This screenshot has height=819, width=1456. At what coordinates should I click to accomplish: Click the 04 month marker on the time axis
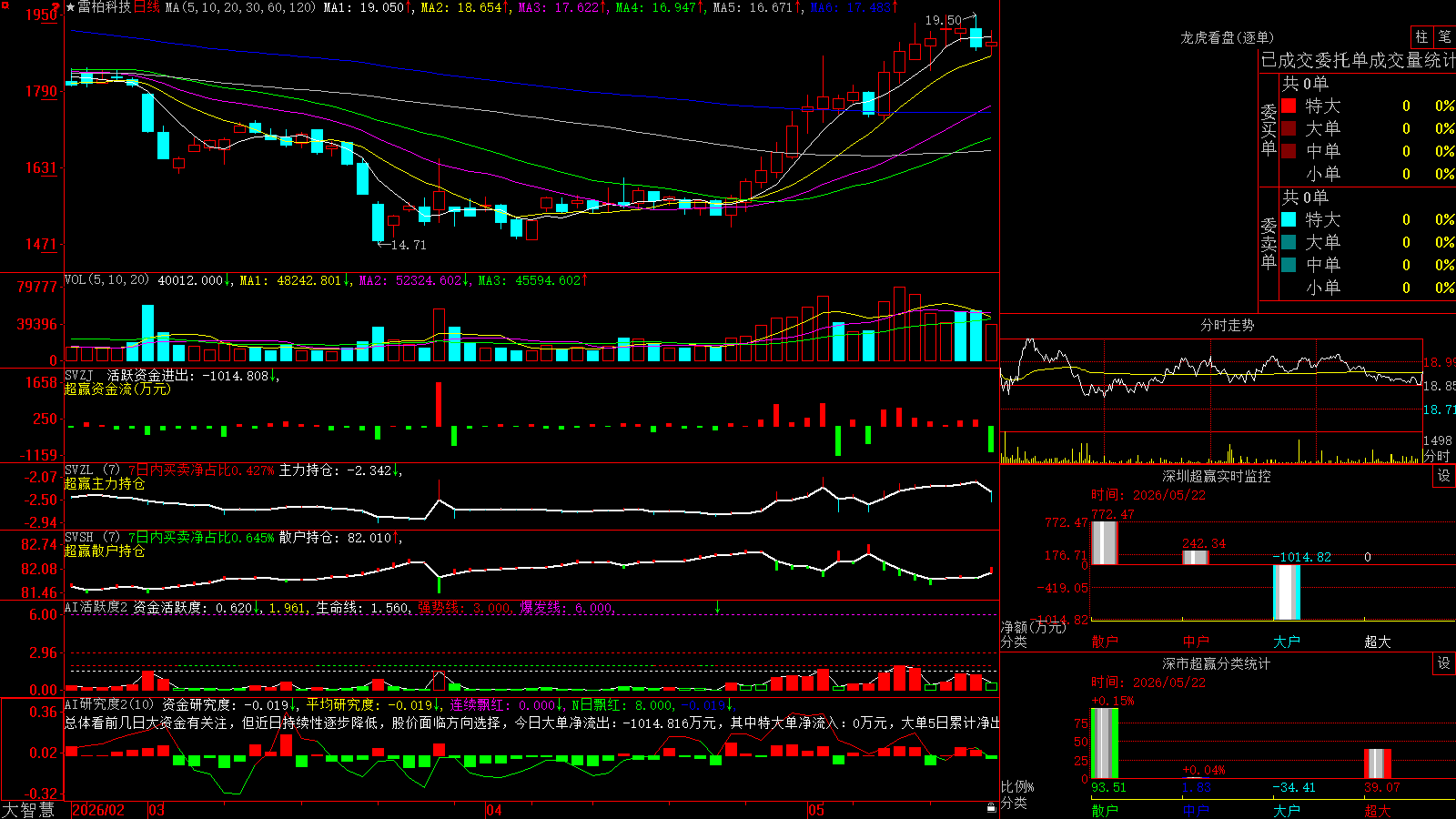[494, 810]
